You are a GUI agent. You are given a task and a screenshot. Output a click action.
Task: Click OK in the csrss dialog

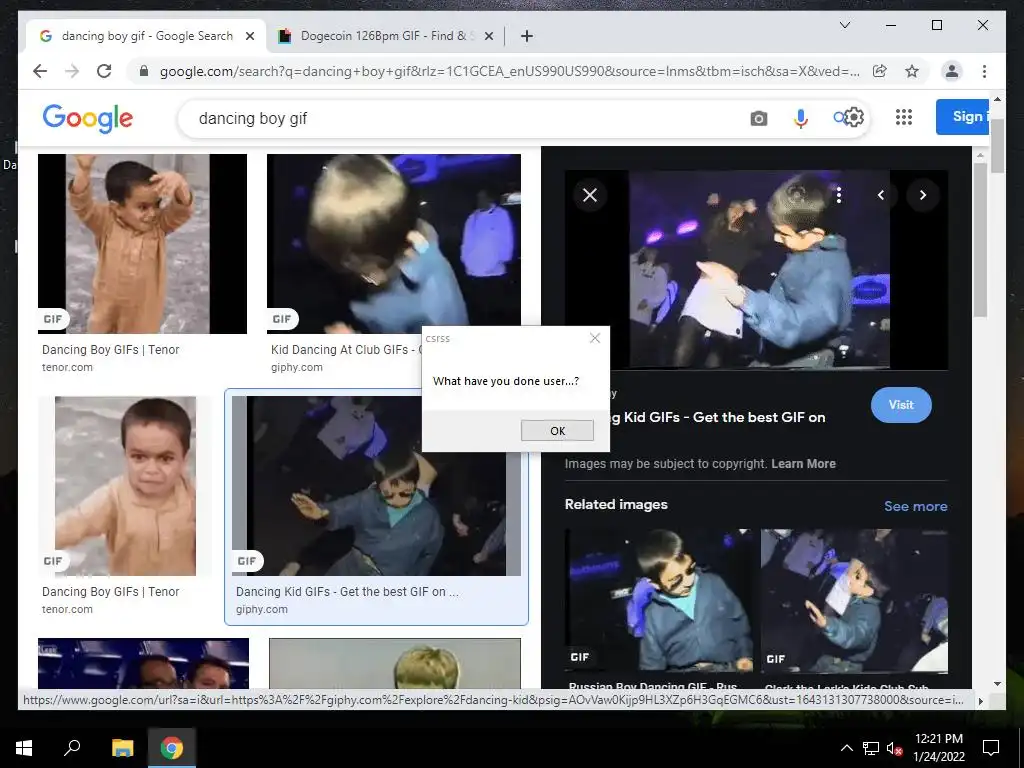(557, 430)
